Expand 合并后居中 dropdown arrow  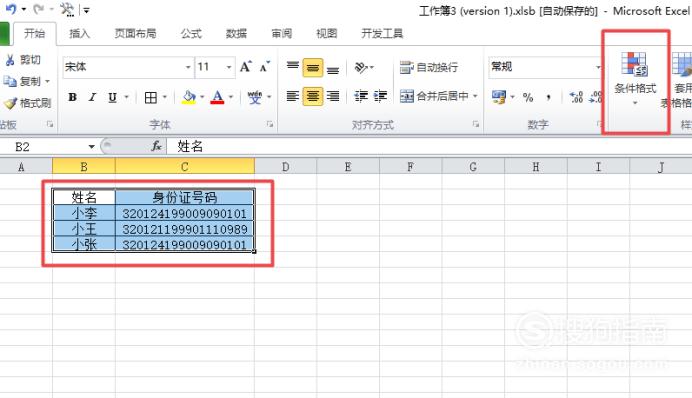[x=475, y=96]
